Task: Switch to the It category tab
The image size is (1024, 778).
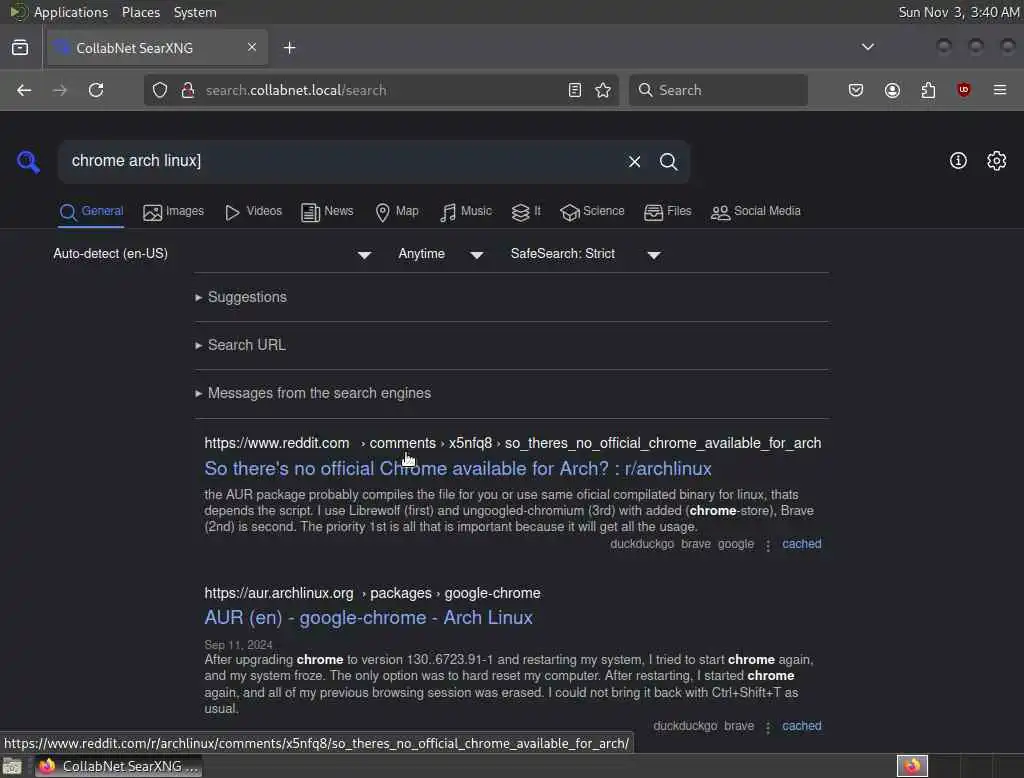Action: (x=526, y=212)
